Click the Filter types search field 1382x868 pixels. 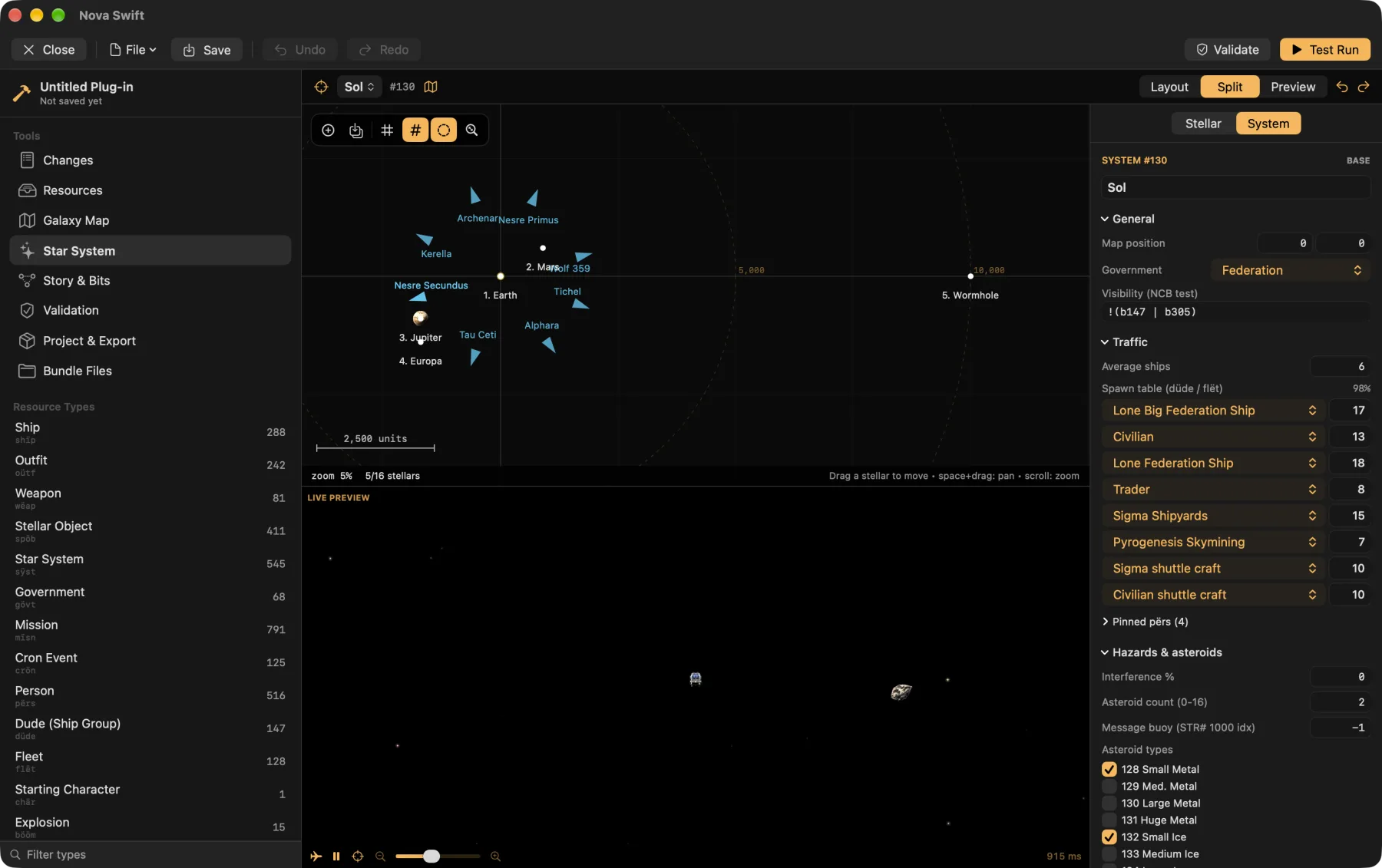tap(150, 854)
